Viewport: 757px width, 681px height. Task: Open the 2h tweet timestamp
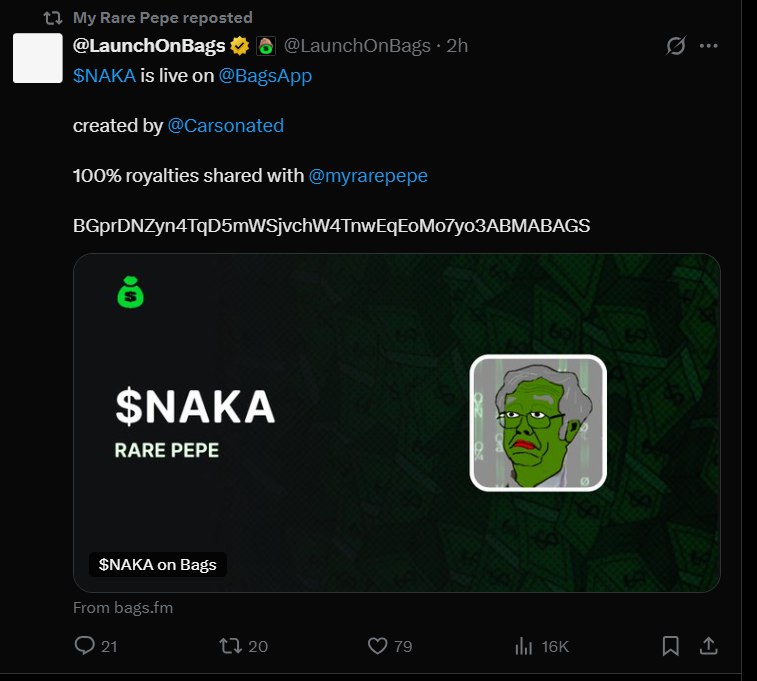point(457,46)
